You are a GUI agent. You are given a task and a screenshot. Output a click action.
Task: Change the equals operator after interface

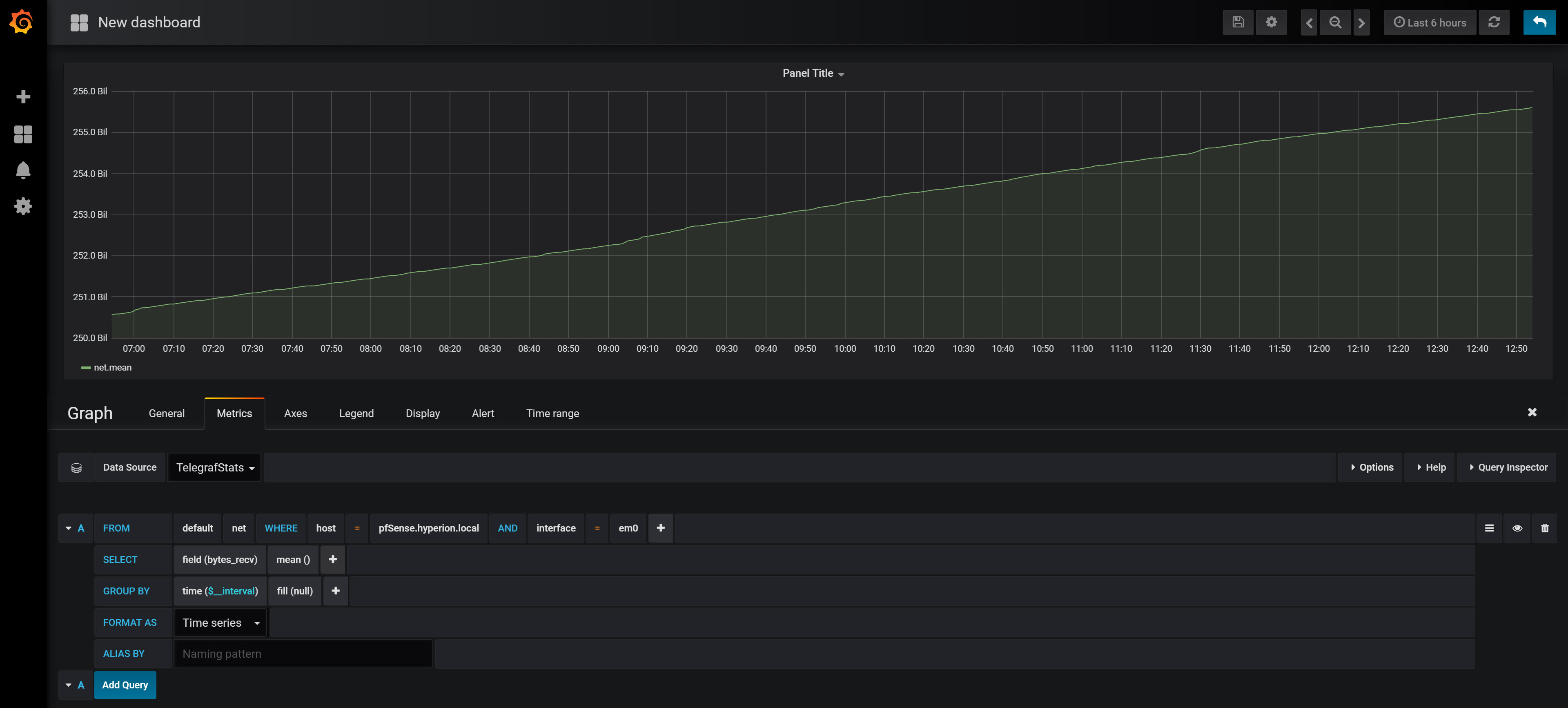tap(597, 528)
